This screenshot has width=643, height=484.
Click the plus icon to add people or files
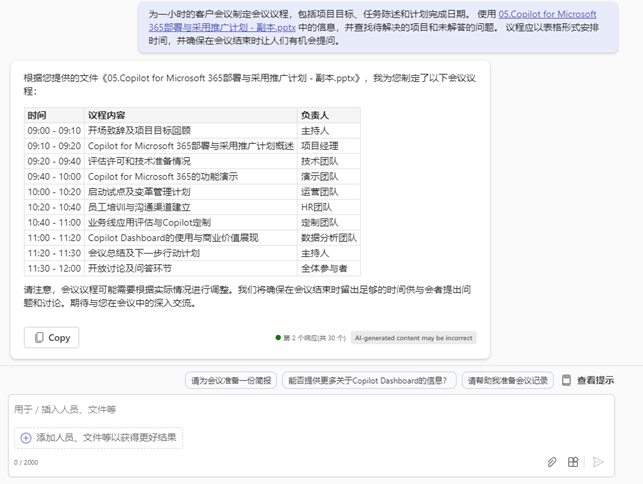(x=25, y=438)
